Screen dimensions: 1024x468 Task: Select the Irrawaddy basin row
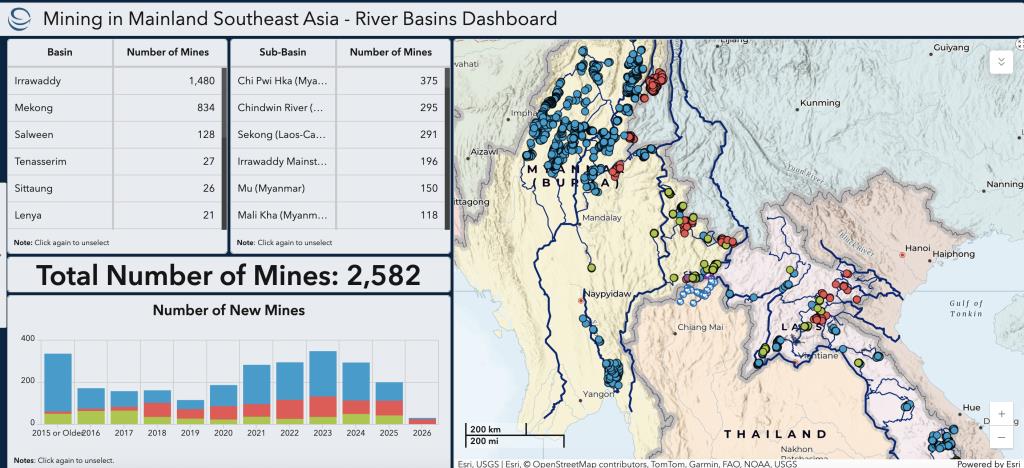[x=115, y=81]
